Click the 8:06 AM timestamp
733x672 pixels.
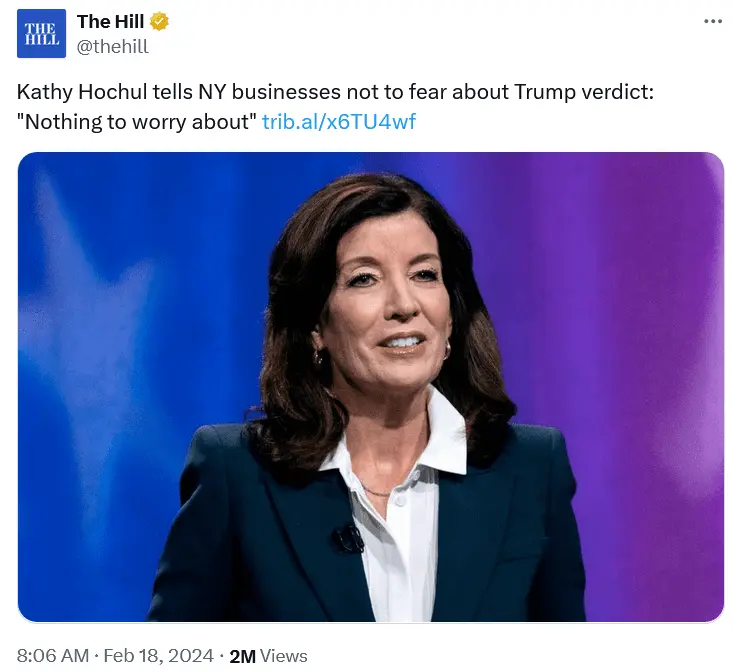pyautogui.click(x=53, y=656)
